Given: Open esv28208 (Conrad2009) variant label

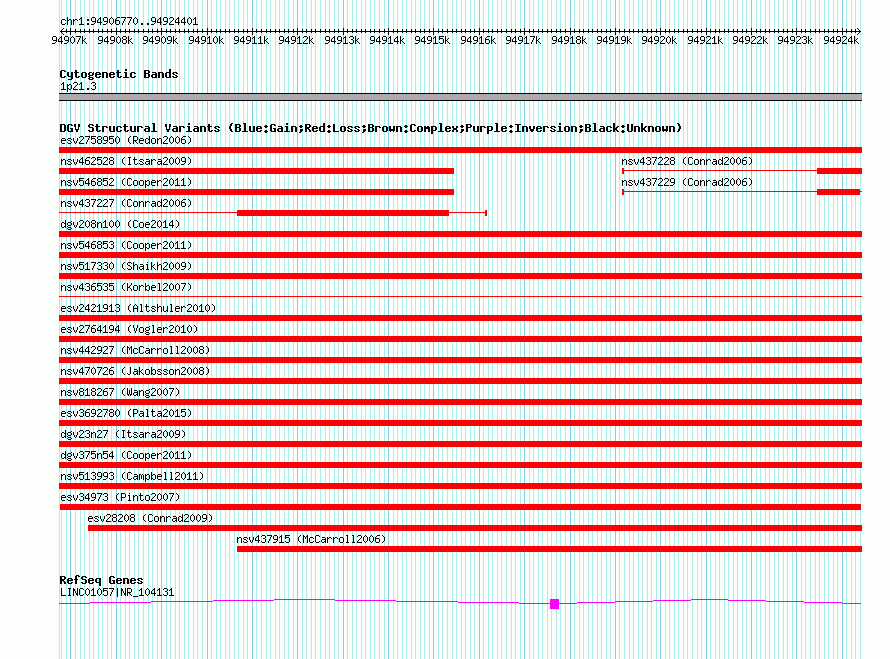Looking at the screenshot, I should (150, 518).
